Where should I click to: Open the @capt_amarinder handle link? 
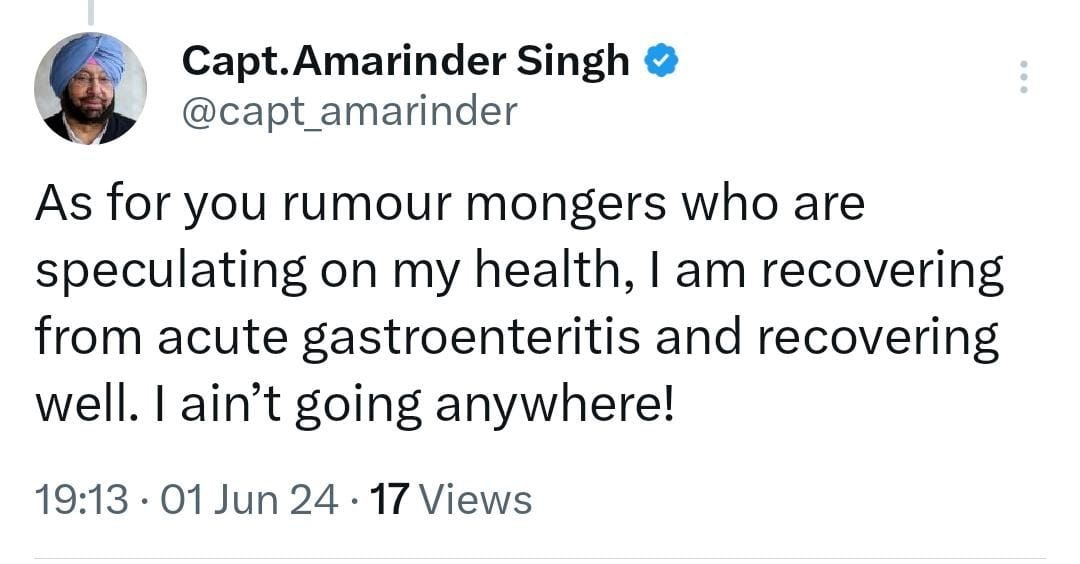349,111
